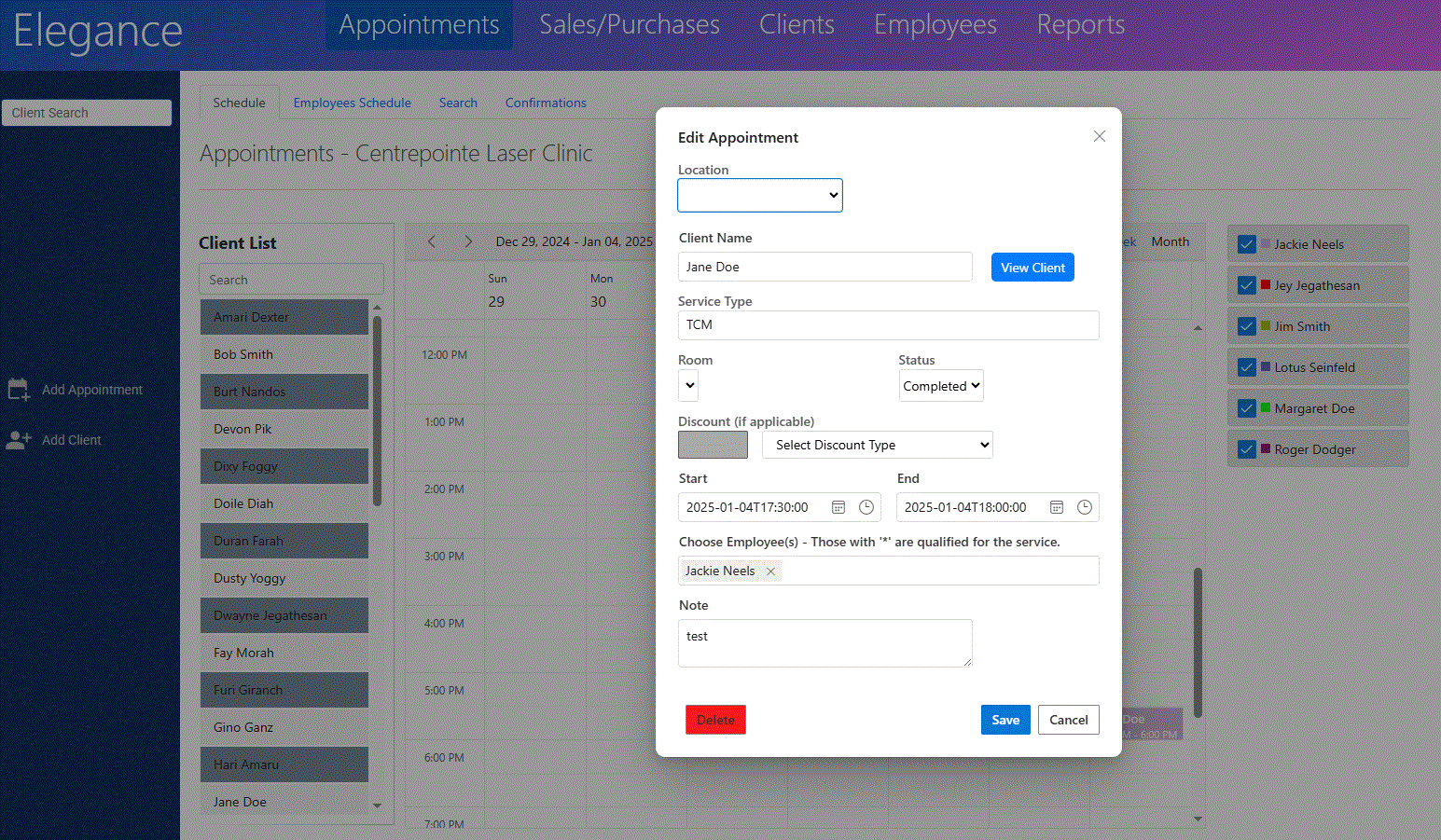
Task: Click the Start time clock icon
Action: (866, 507)
